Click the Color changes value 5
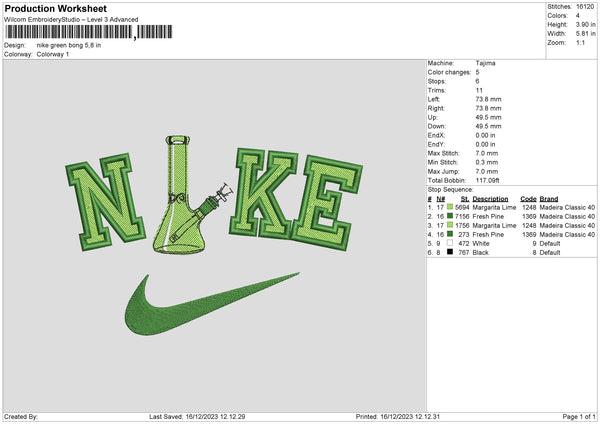This screenshot has width=600, height=424. click(x=478, y=72)
